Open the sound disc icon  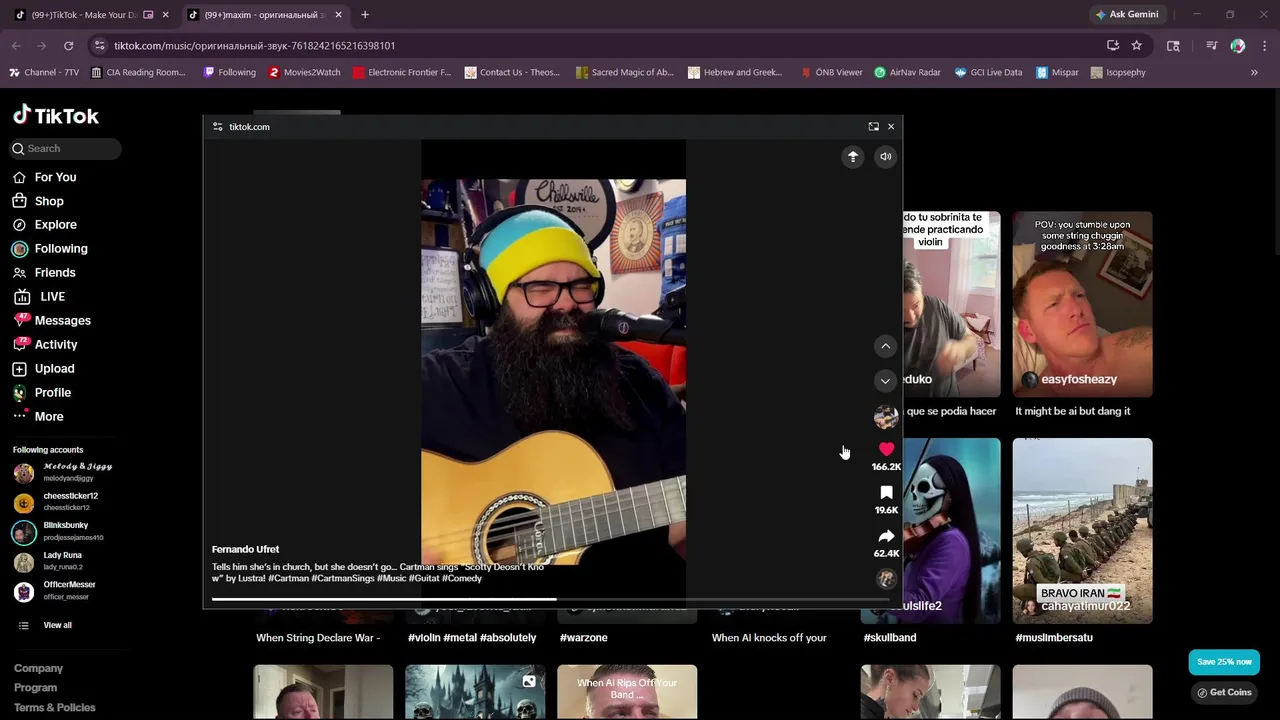[886, 578]
